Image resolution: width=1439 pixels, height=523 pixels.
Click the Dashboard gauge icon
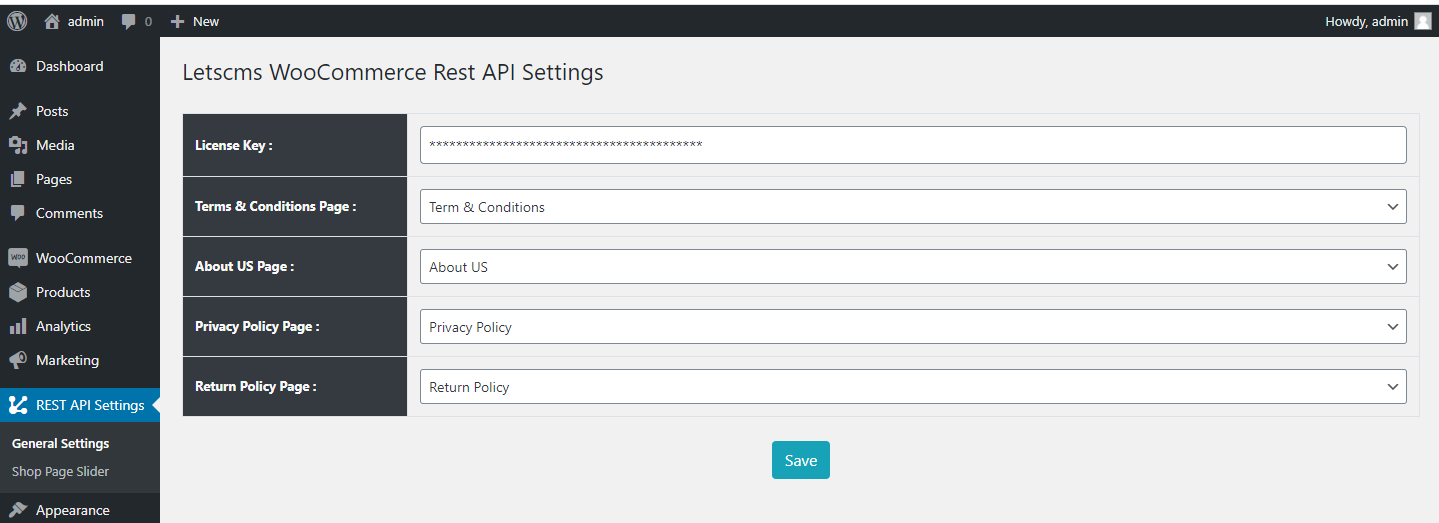pos(17,66)
